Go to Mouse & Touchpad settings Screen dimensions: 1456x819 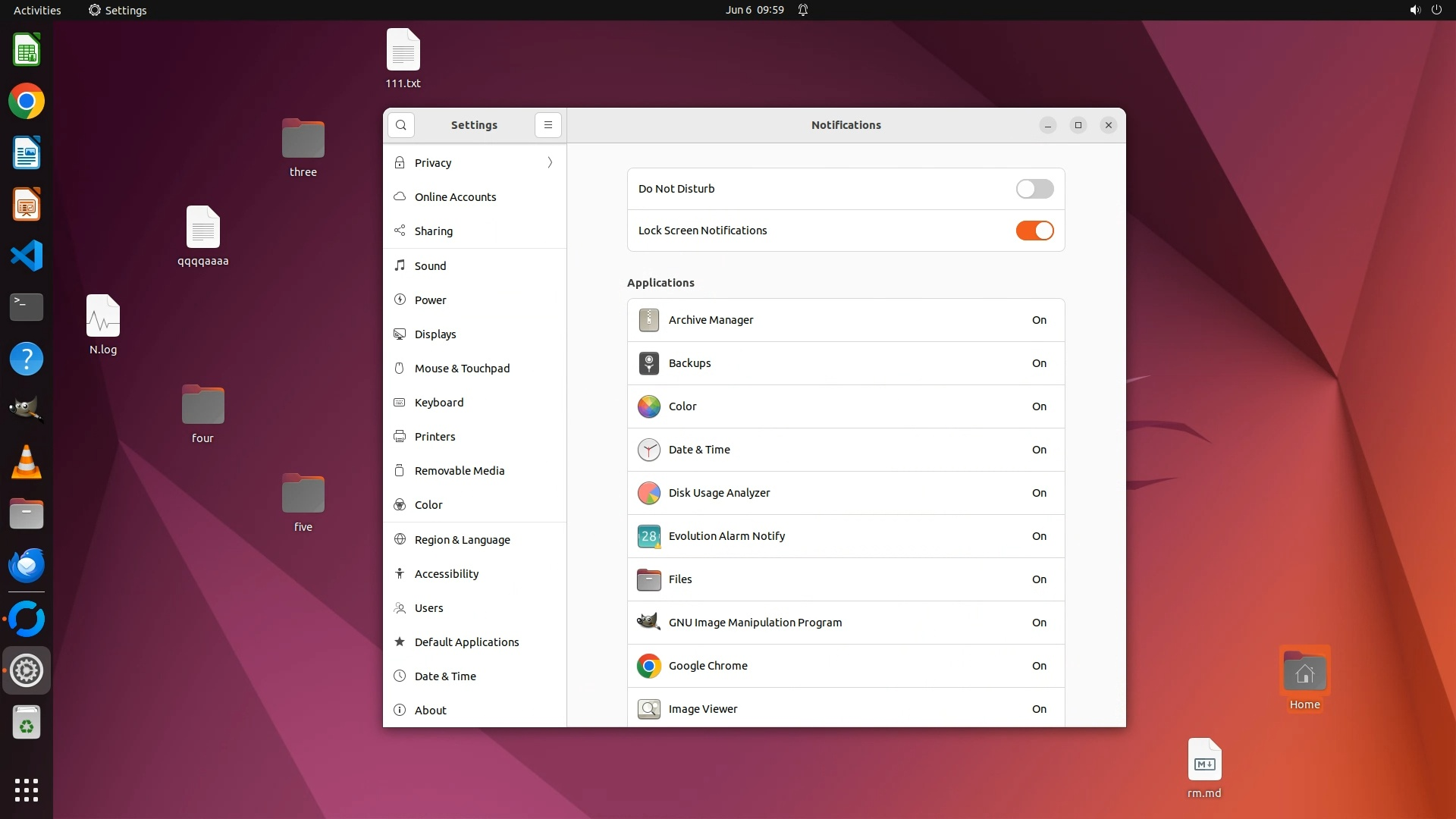(x=462, y=369)
